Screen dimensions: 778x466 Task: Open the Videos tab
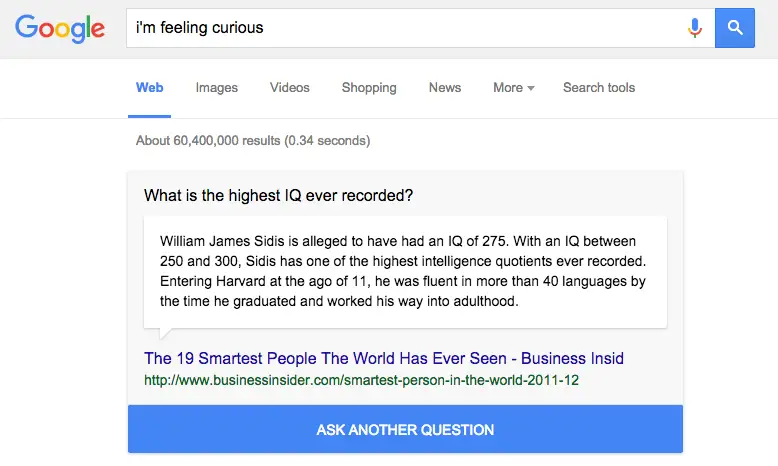[290, 88]
